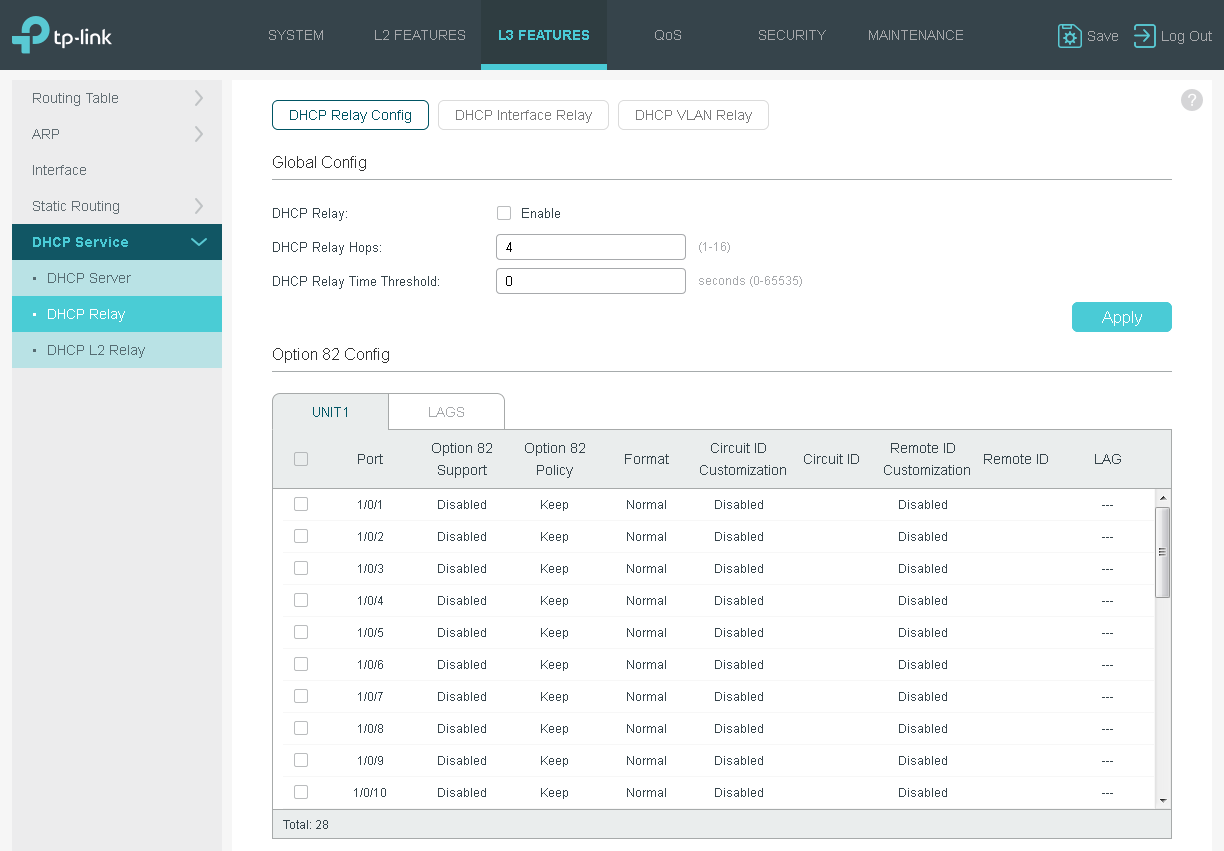Click the Port column header
The height and width of the screenshot is (851, 1224).
pos(370,459)
